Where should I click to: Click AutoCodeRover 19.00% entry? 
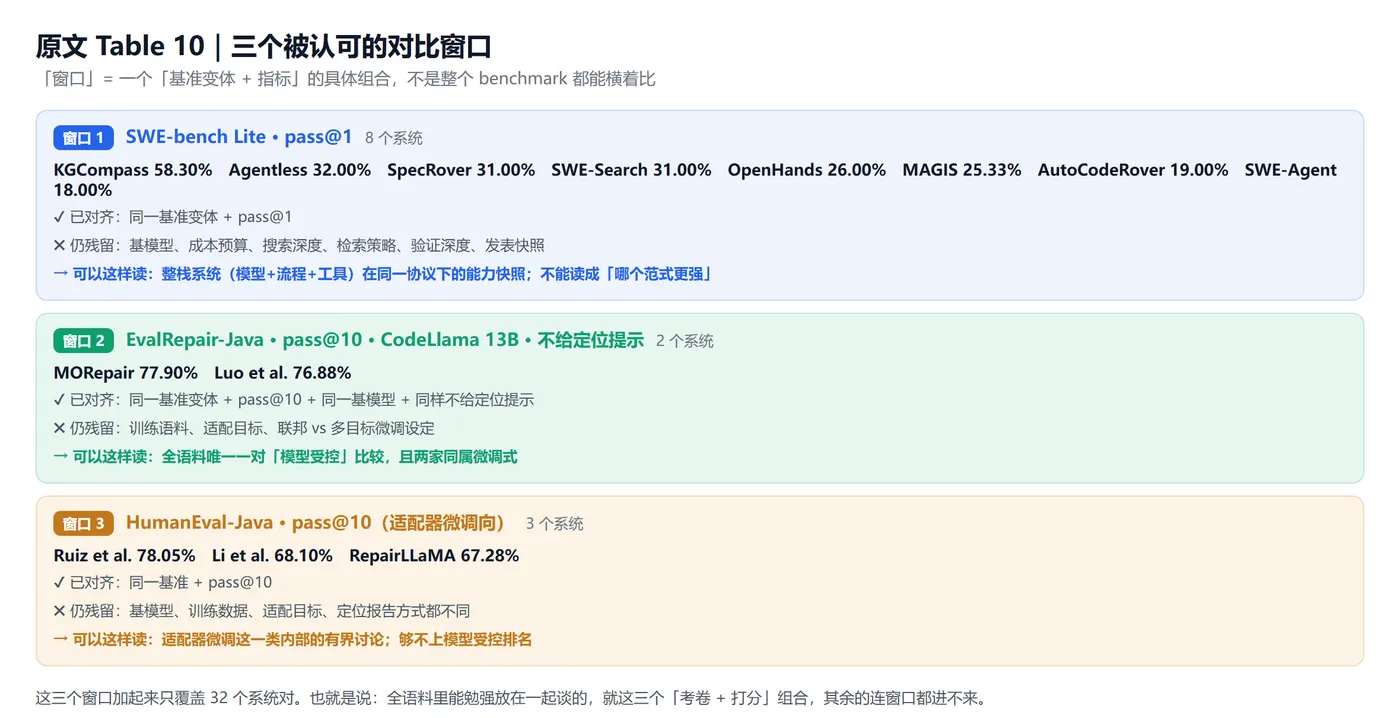pyautogui.click(x=1133, y=170)
